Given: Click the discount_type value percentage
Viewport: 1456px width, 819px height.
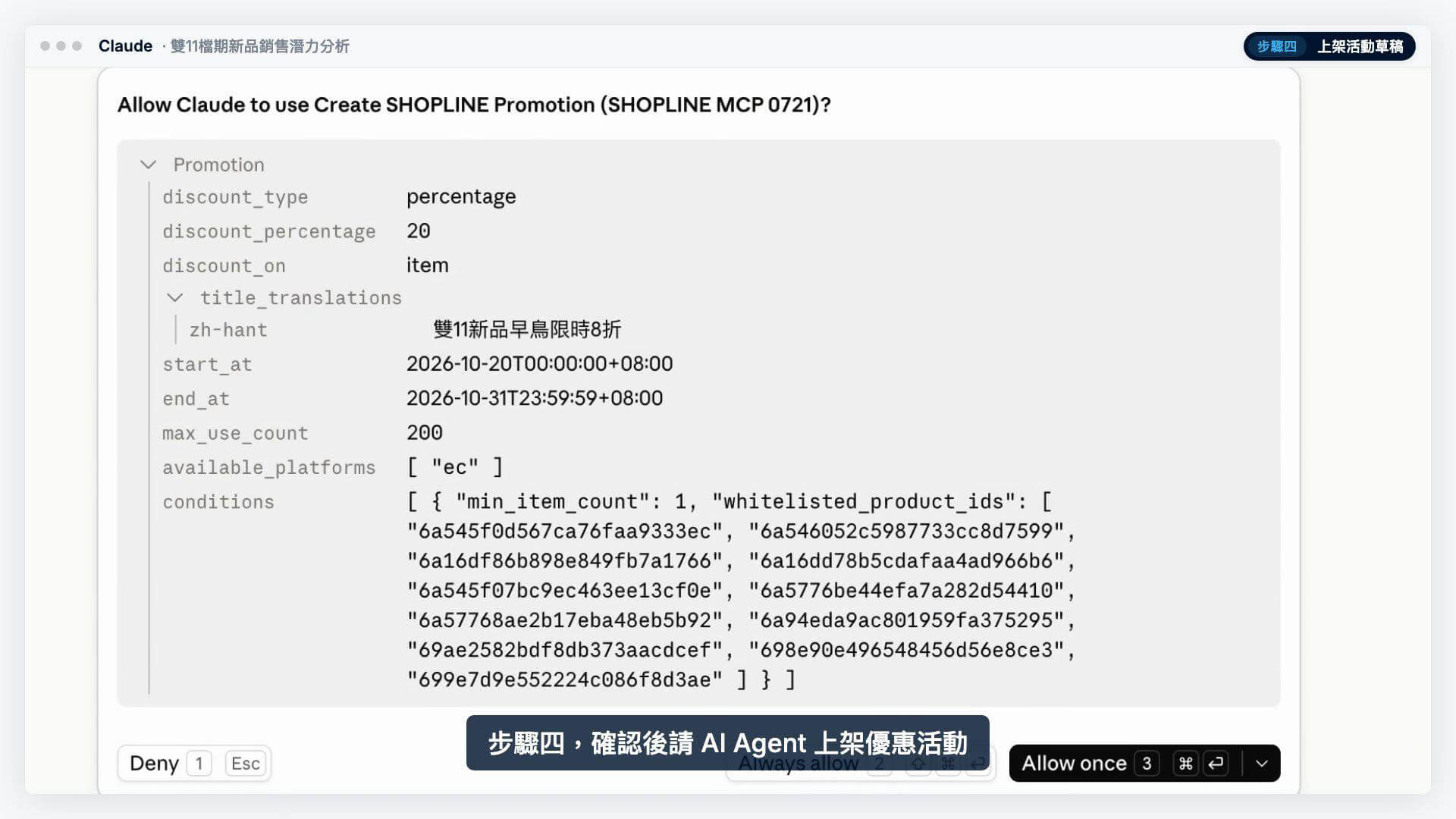Looking at the screenshot, I should point(461,197).
